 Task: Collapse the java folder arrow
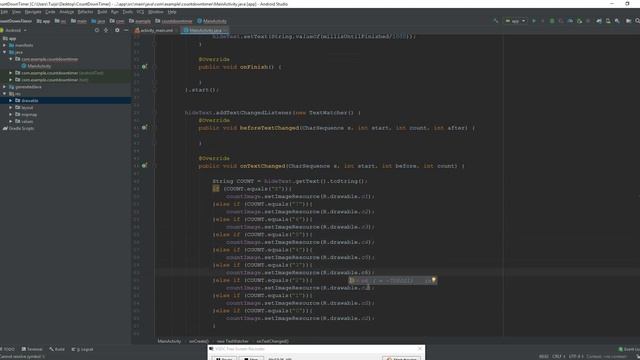point(4,52)
